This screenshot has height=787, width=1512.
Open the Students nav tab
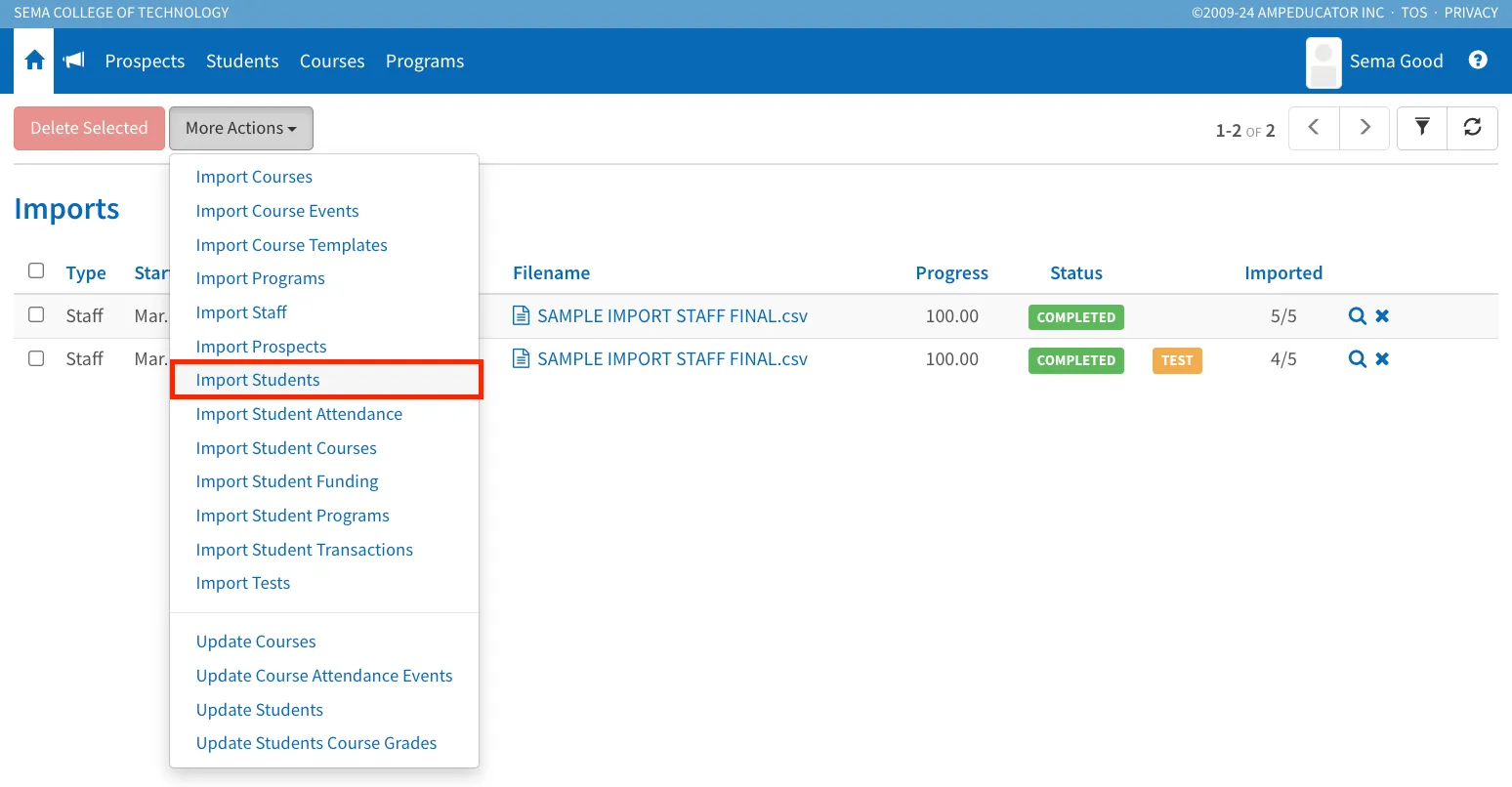coord(242,61)
